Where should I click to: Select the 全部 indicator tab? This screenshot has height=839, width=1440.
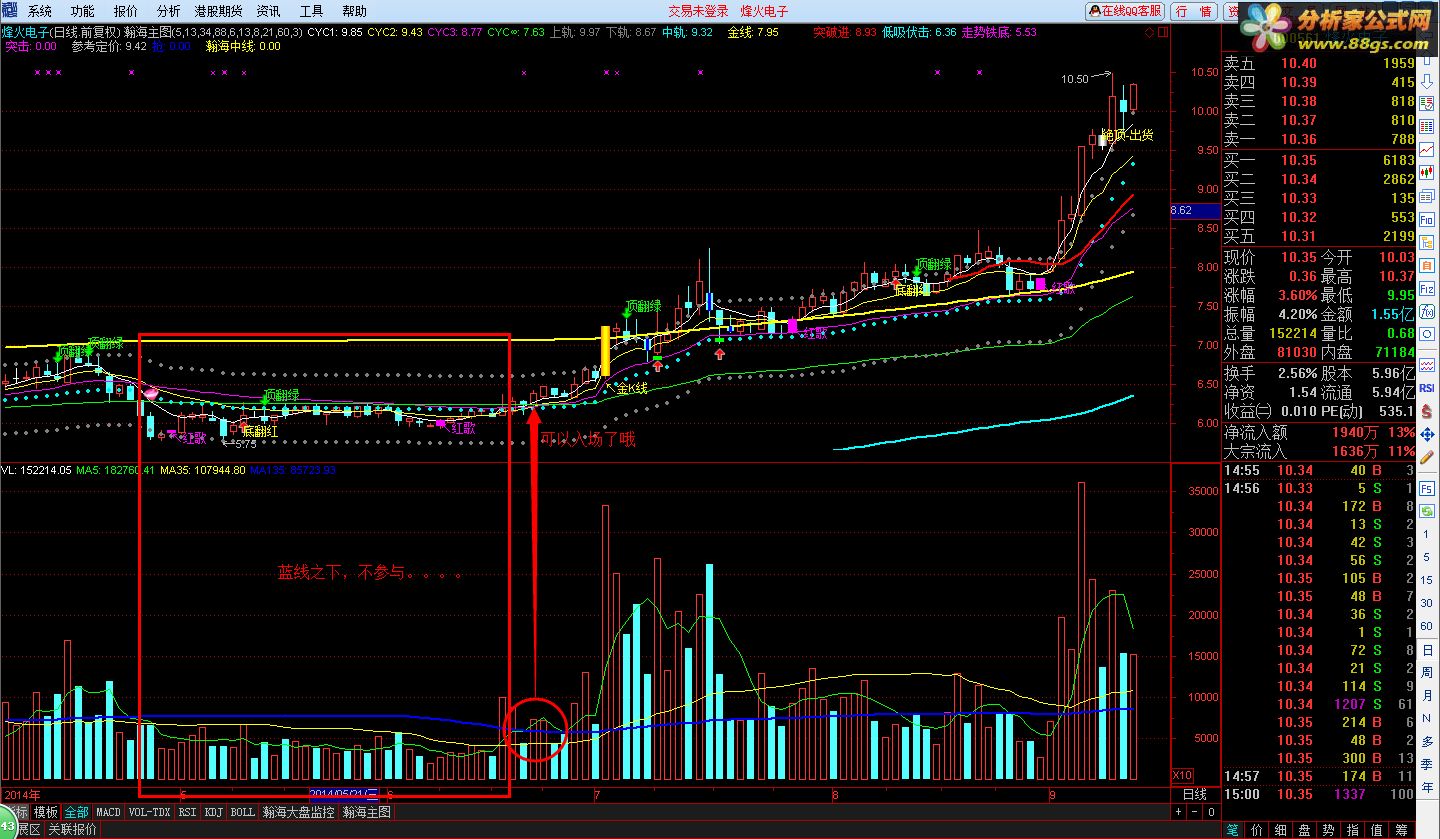[x=76, y=812]
